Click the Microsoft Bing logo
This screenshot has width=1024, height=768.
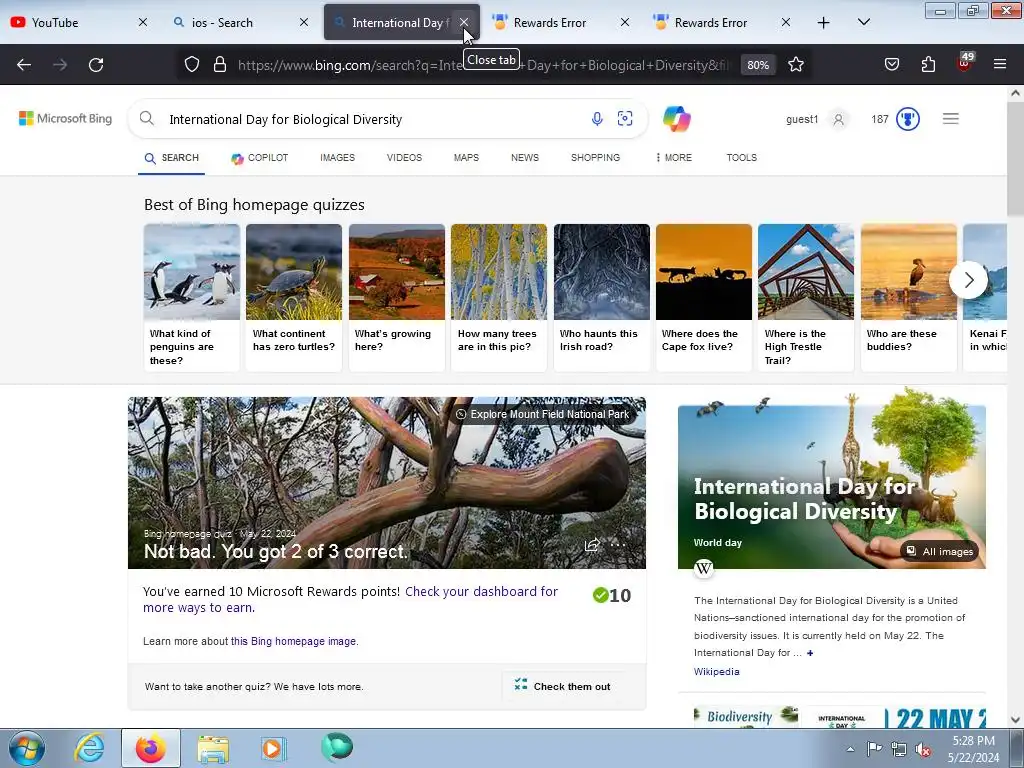click(x=65, y=118)
